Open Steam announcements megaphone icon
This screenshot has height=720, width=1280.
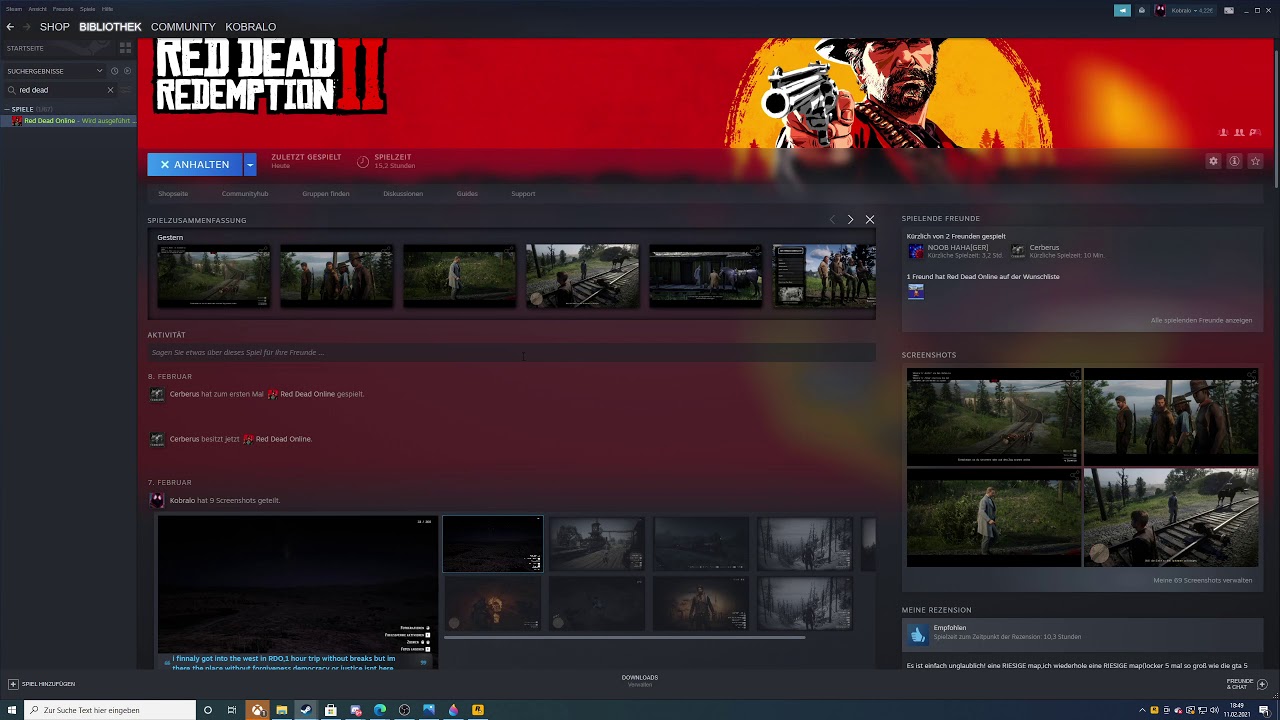pos(1122,10)
